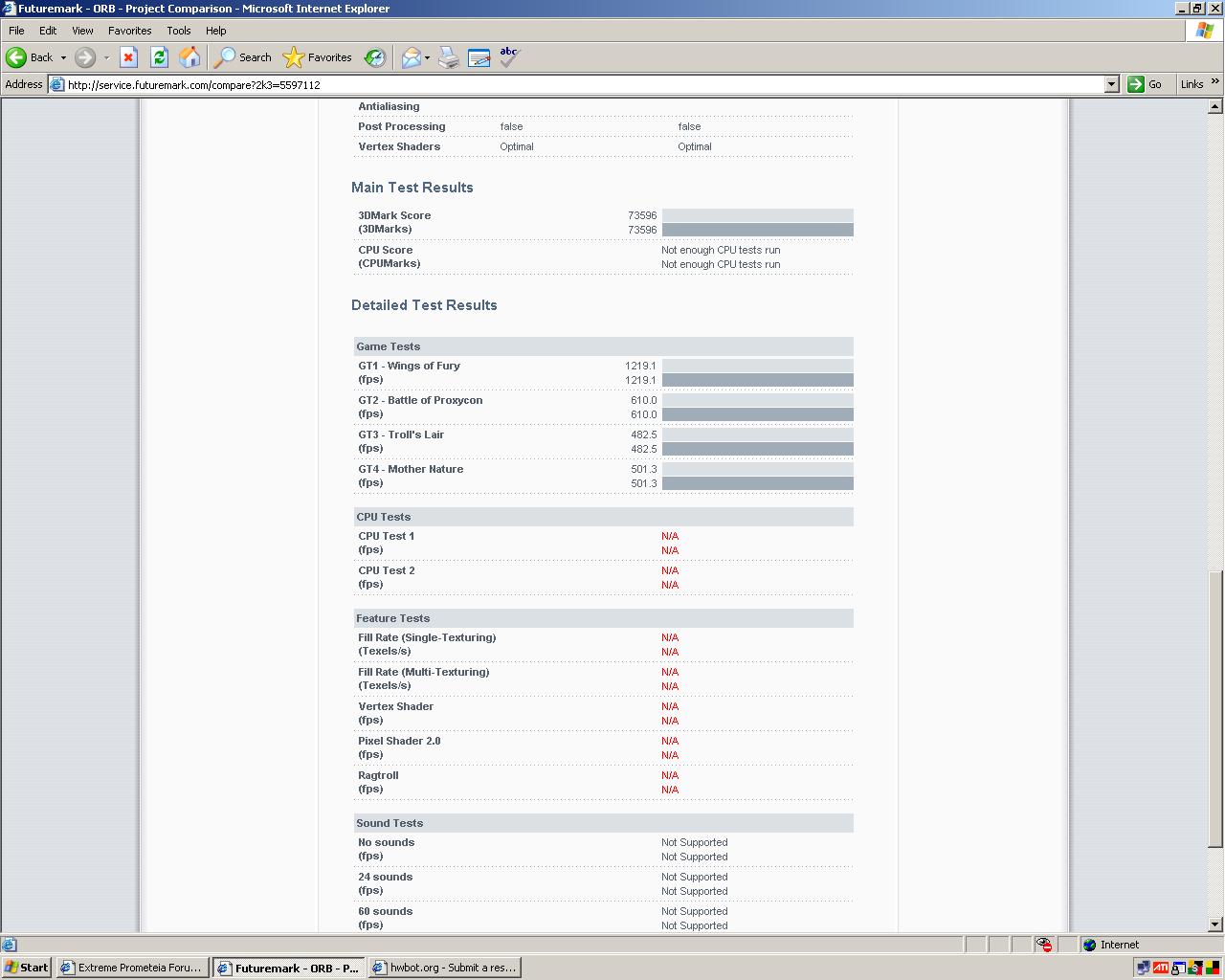Viewport: 1225px width, 980px height.
Task: Click the Windows flag logo throbber
Action: 1204,31
